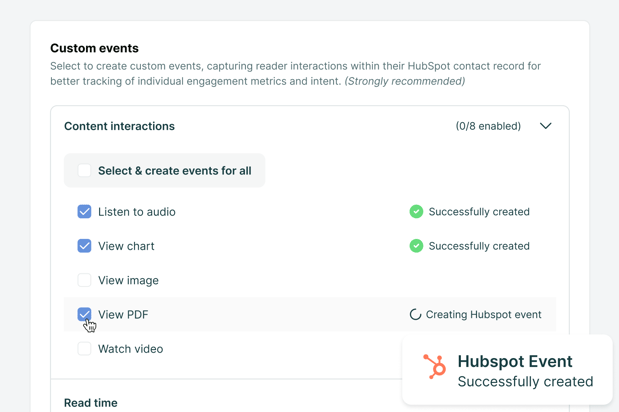
Task: Click the Watch video label
Action: pyautogui.click(x=130, y=349)
